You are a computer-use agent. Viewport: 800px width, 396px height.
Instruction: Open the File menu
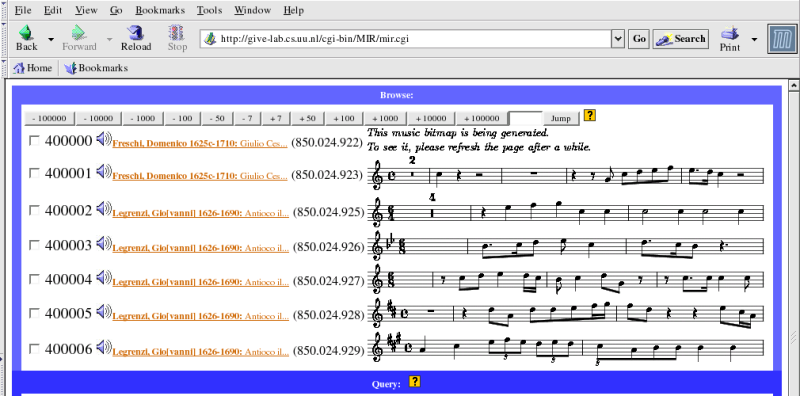23,10
